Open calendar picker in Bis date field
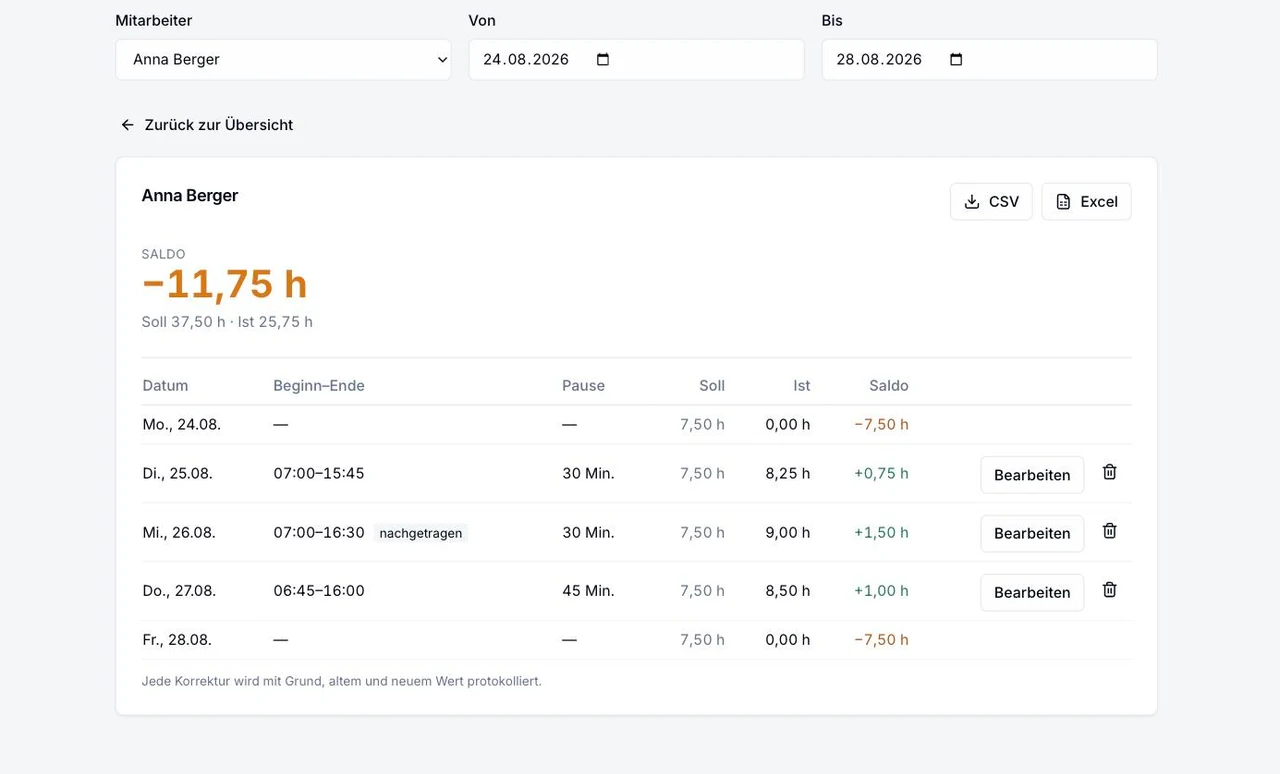 [956, 59]
